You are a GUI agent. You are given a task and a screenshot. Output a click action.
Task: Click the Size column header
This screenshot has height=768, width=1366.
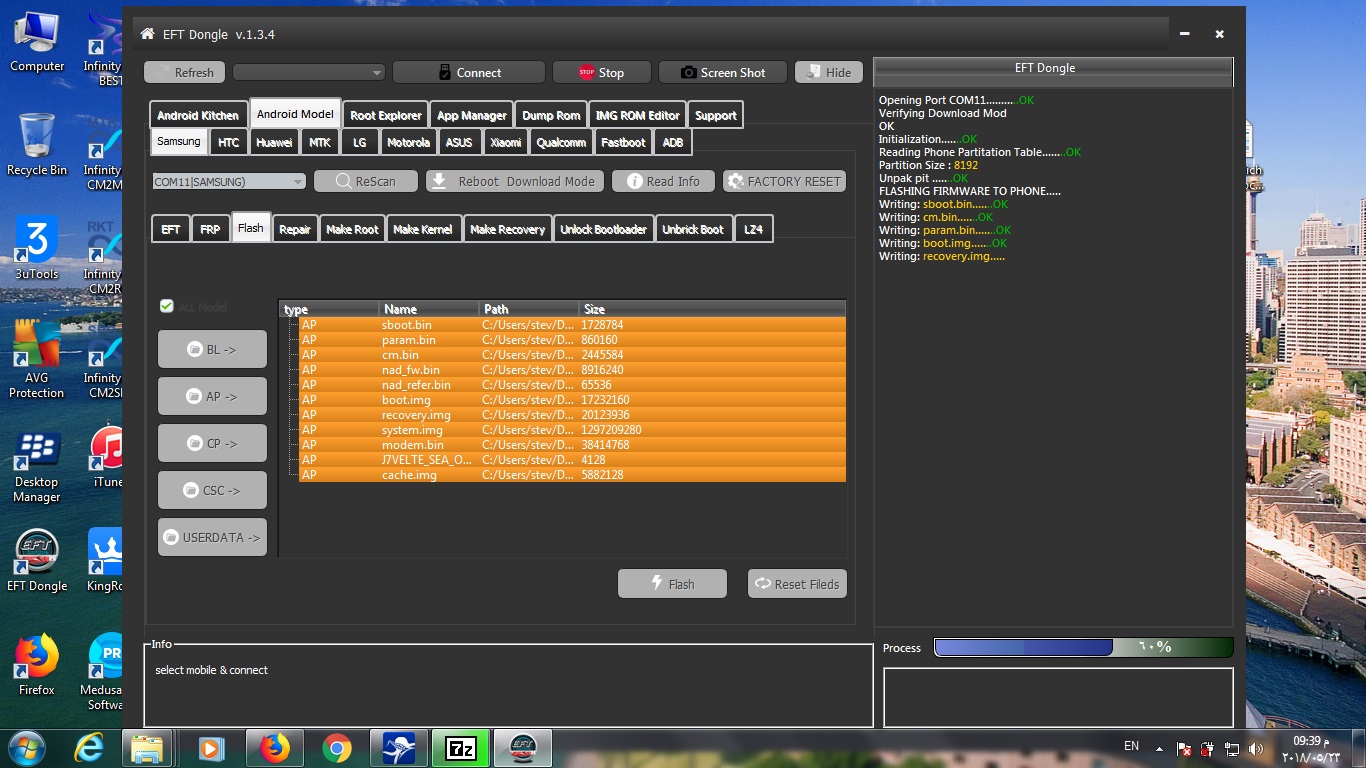pos(712,309)
